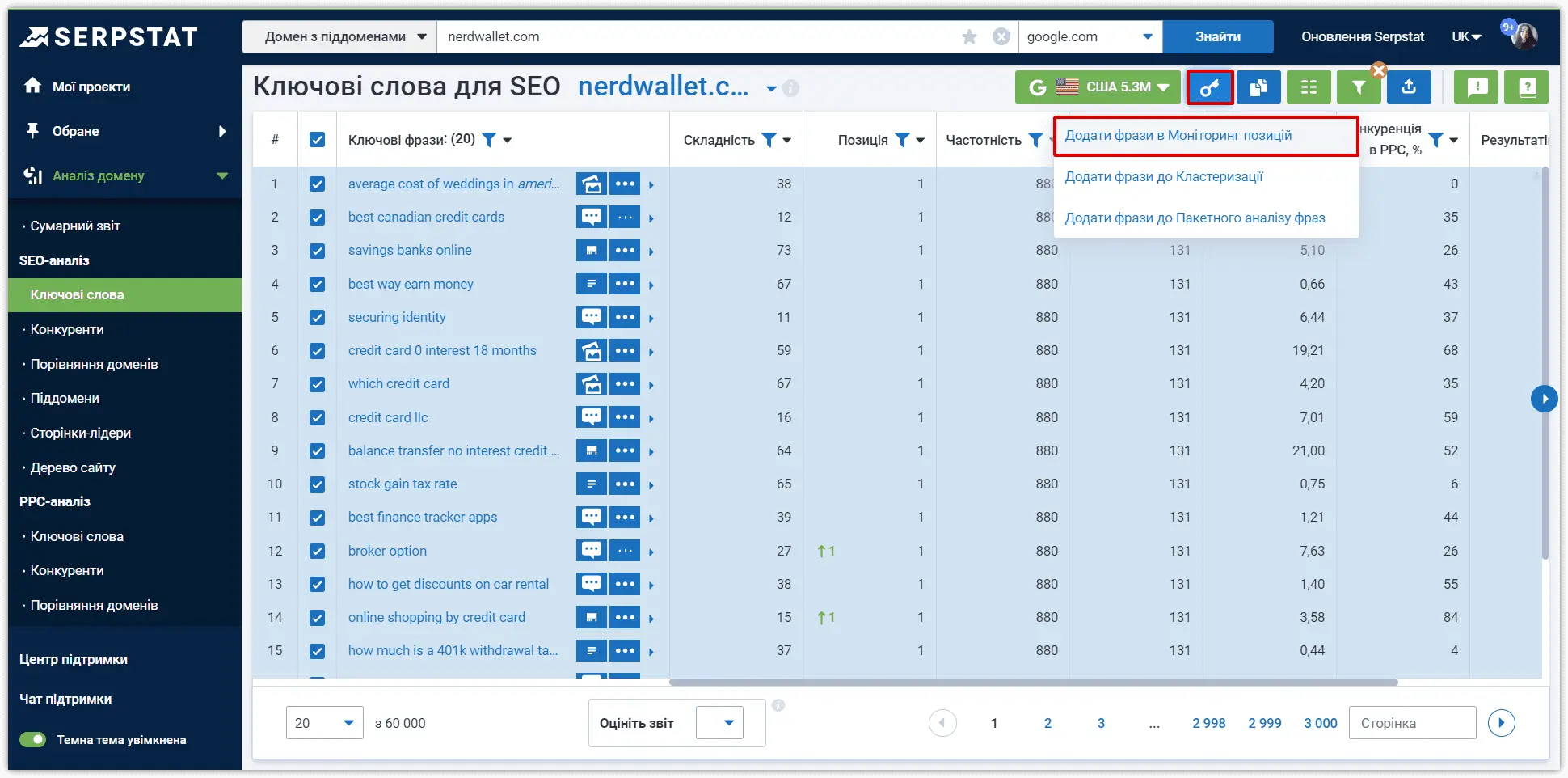Image resolution: width=1568 pixels, height=778 pixels.
Task: Click SERP feature icon for 'stock gain tax rate'
Action: click(x=592, y=484)
